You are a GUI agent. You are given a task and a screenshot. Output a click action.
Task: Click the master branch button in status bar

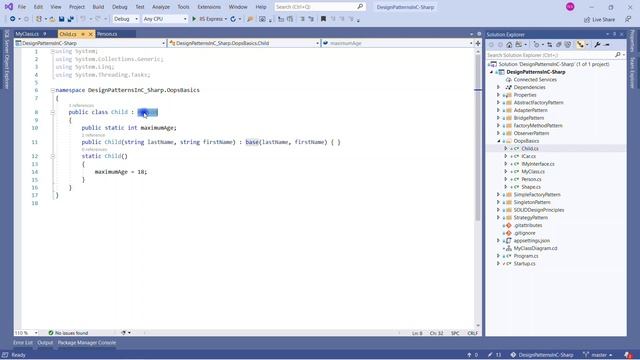tap(598, 355)
